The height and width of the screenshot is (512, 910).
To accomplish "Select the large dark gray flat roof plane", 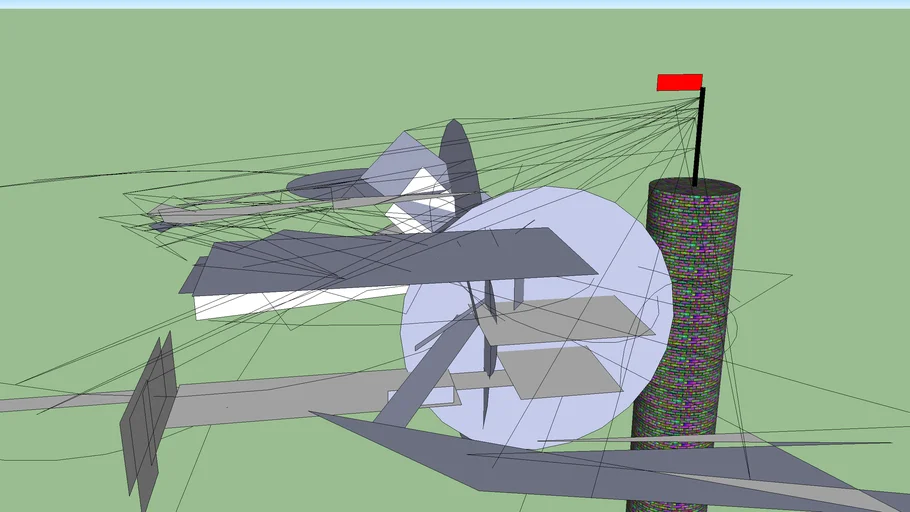I will coord(389,260).
